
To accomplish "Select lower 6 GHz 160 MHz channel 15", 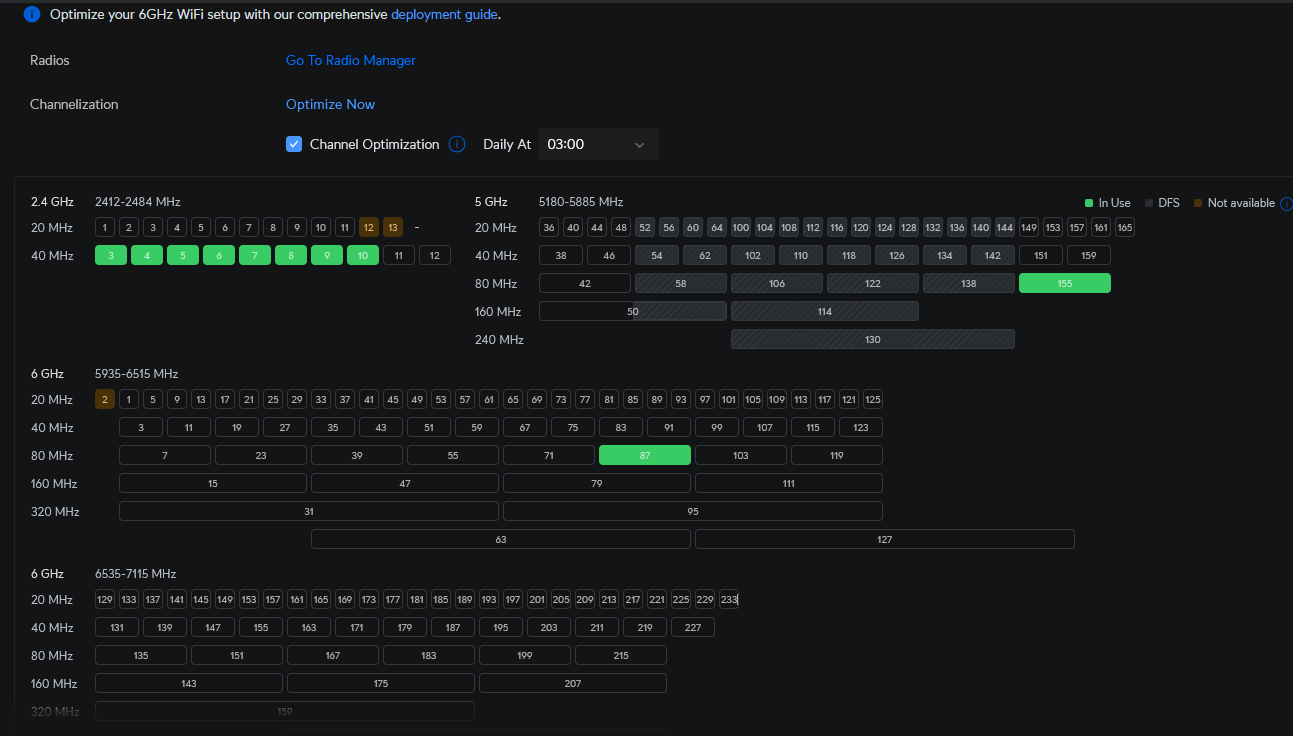I will (x=213, y=483).
